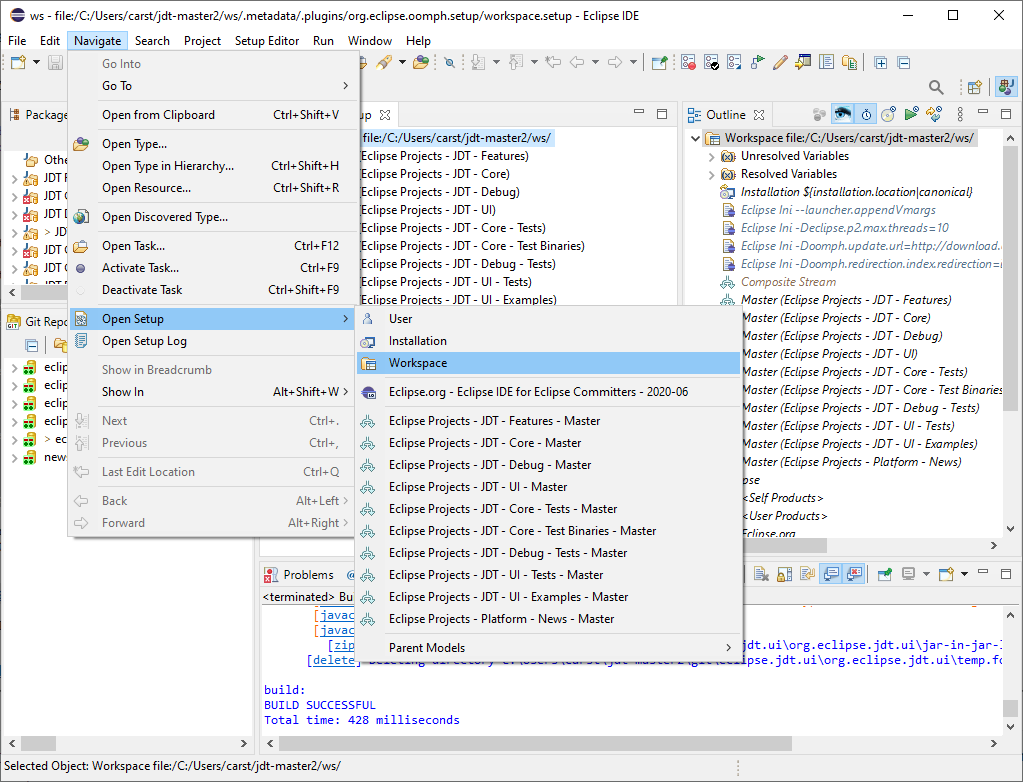
Task: Select Installation ${installation.location|canonical} in Outline
Action: click(x=857, y=192)
